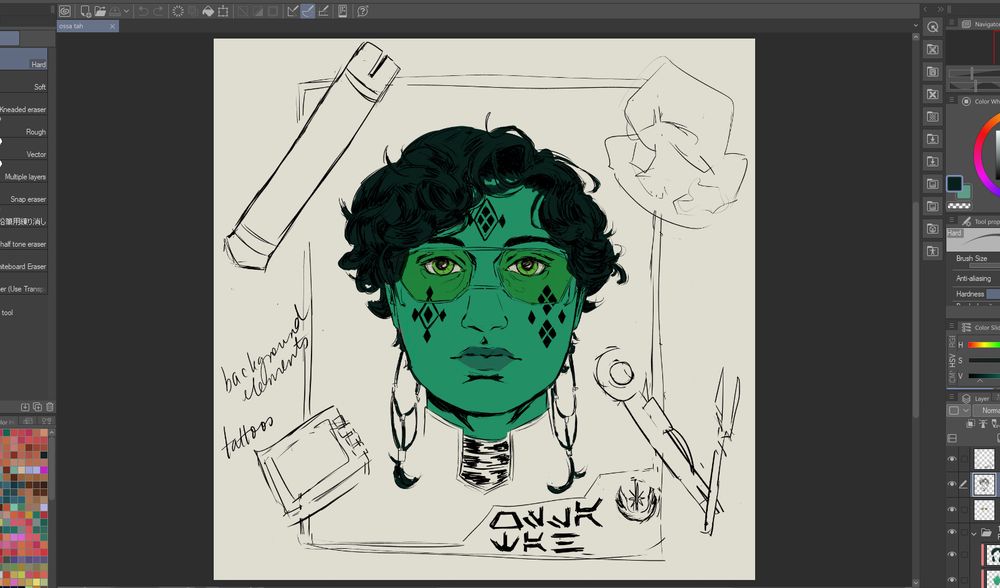Open the Navigator panel icon on the right
Image resolution: width=1000 pixels, height=588 pixels.
click(x=966, y=22)
